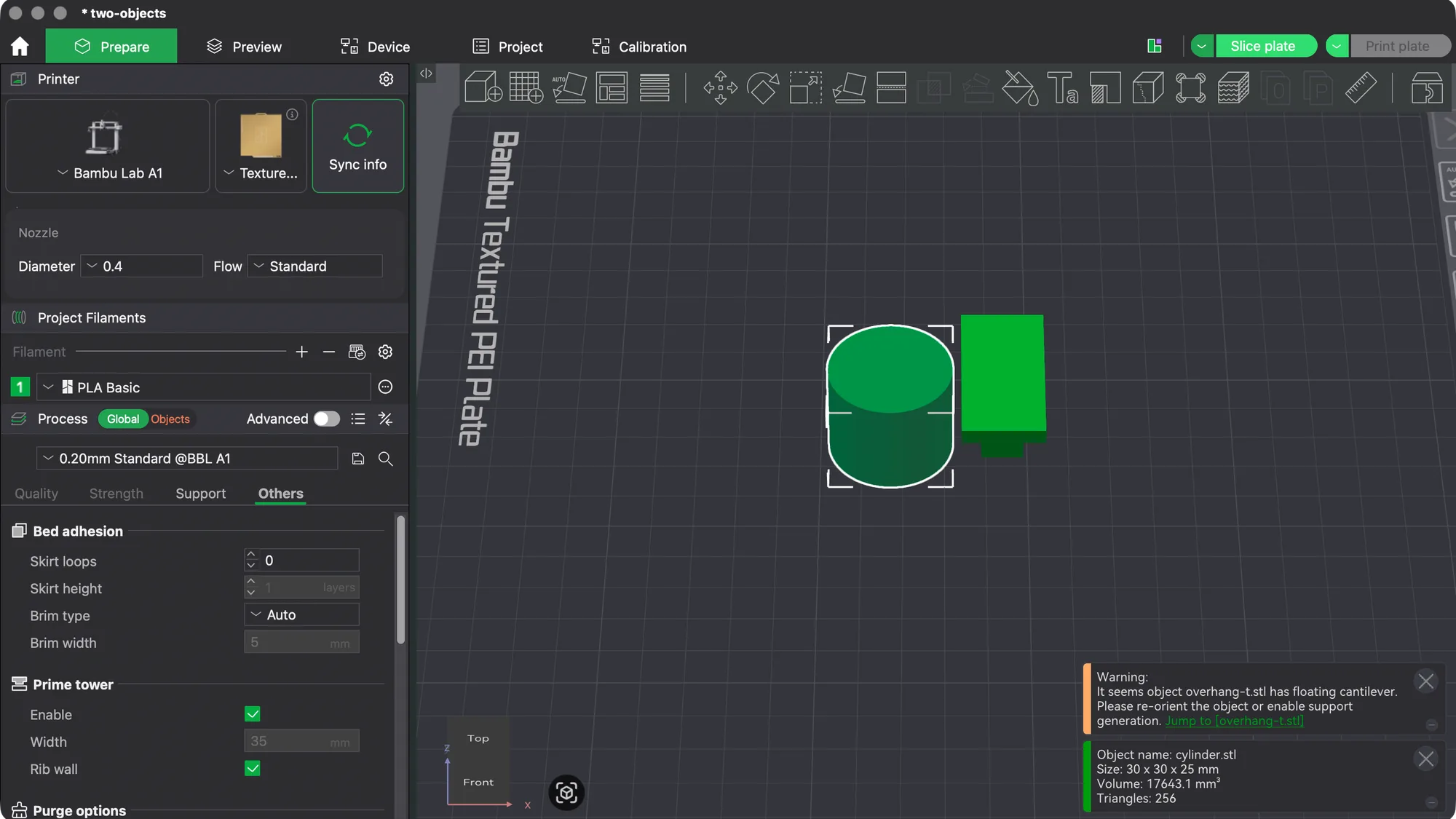The width and height of the screenshot is (1456, 819).
Task: Open the Support settings tab
Action: [201, 494]
